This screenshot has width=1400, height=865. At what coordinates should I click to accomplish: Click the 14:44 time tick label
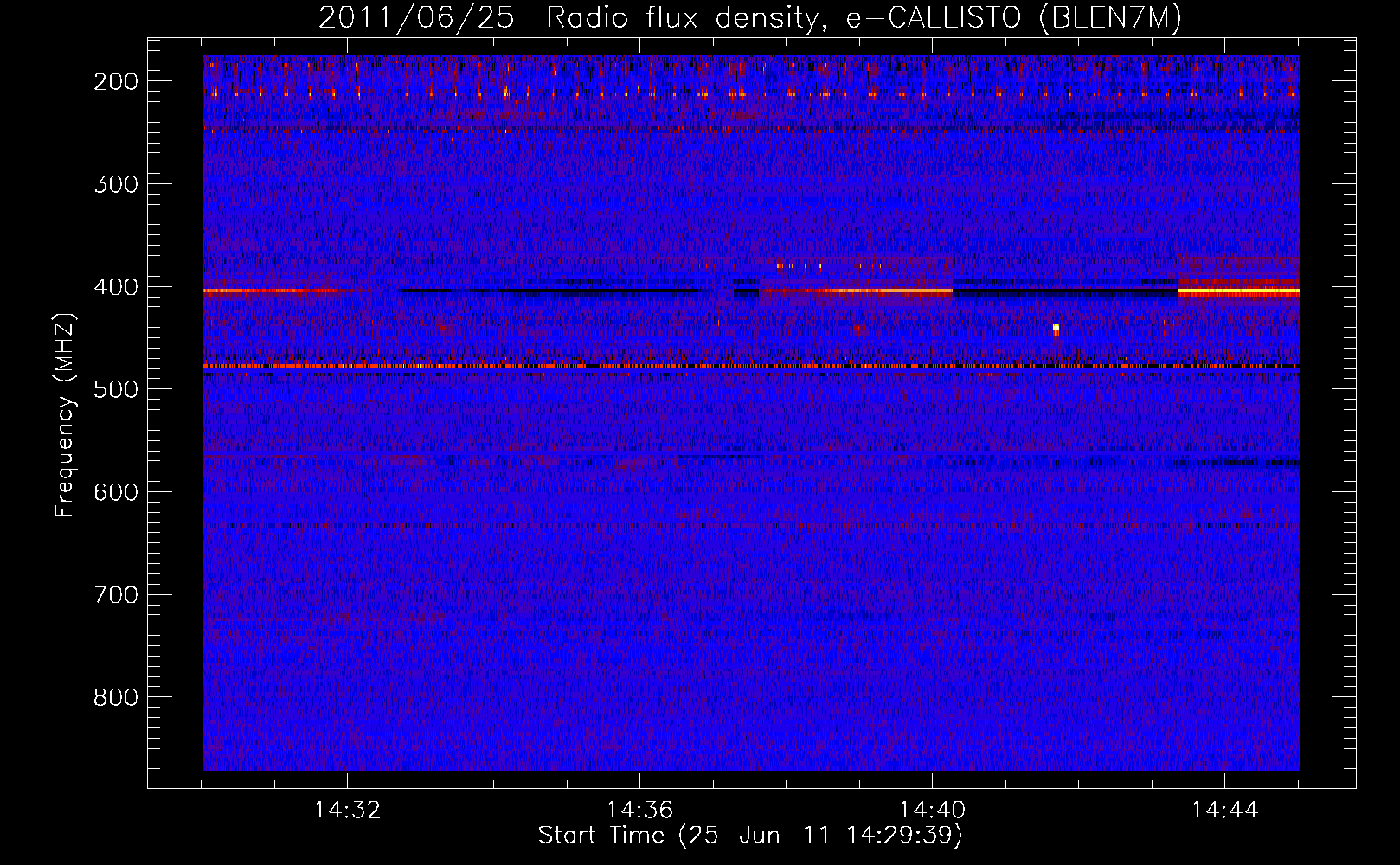[1224, 811]
